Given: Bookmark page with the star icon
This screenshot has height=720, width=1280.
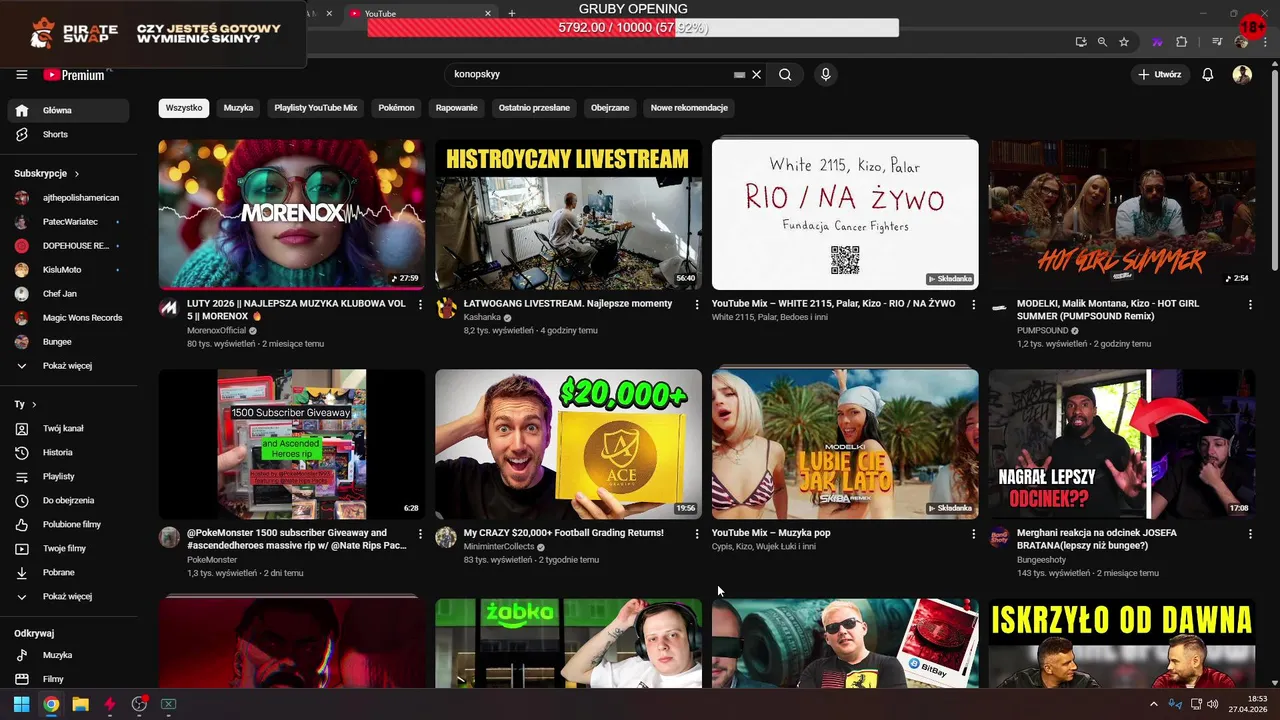Looking at the screenshot, I should (x=1124, y=42).
